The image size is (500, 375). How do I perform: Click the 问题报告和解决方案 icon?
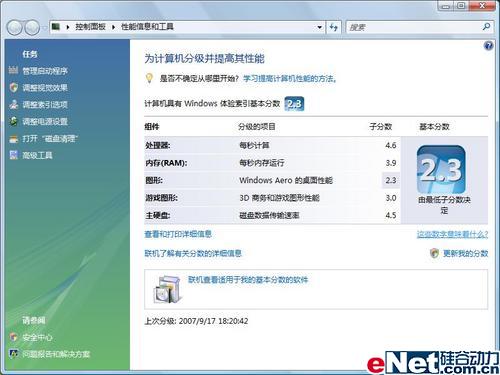click(14, 354)
